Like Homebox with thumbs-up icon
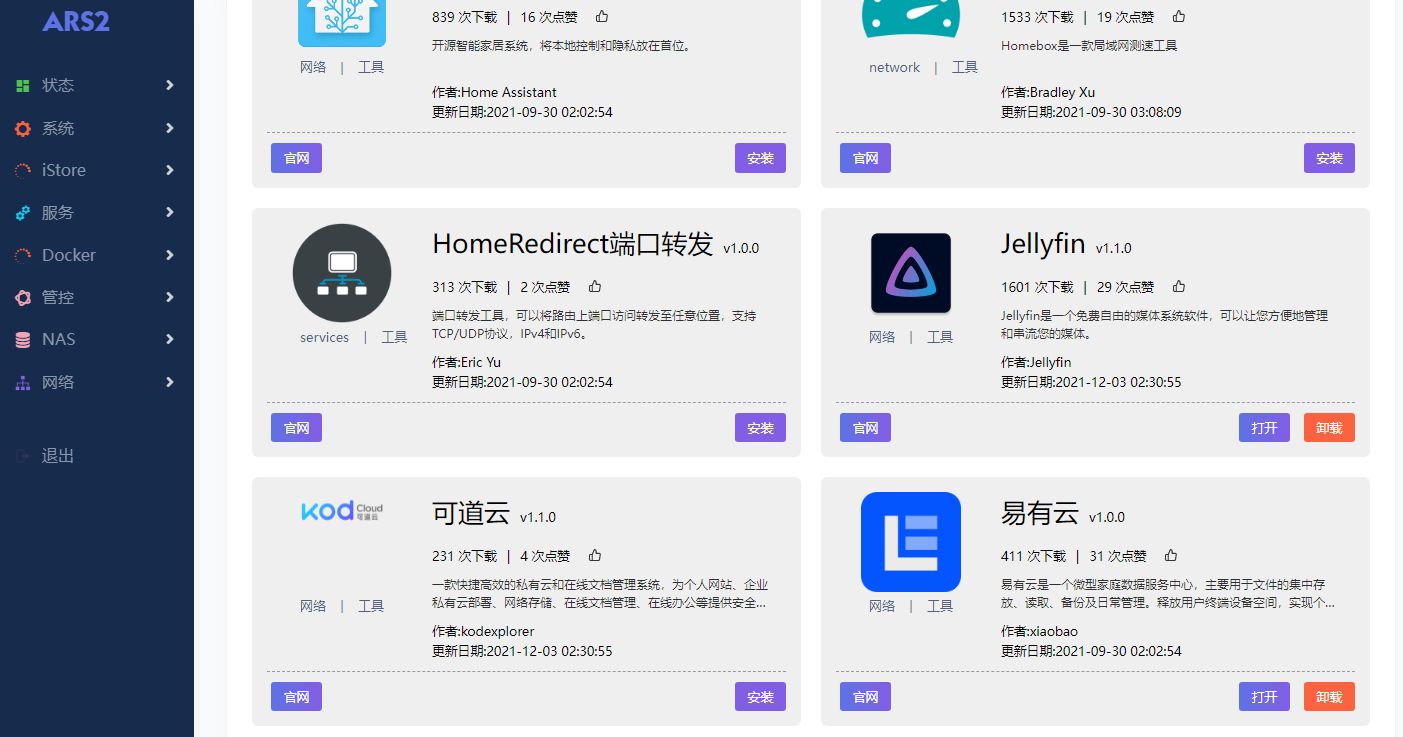The image size is (1403, 737). [x=1179, y=16]
